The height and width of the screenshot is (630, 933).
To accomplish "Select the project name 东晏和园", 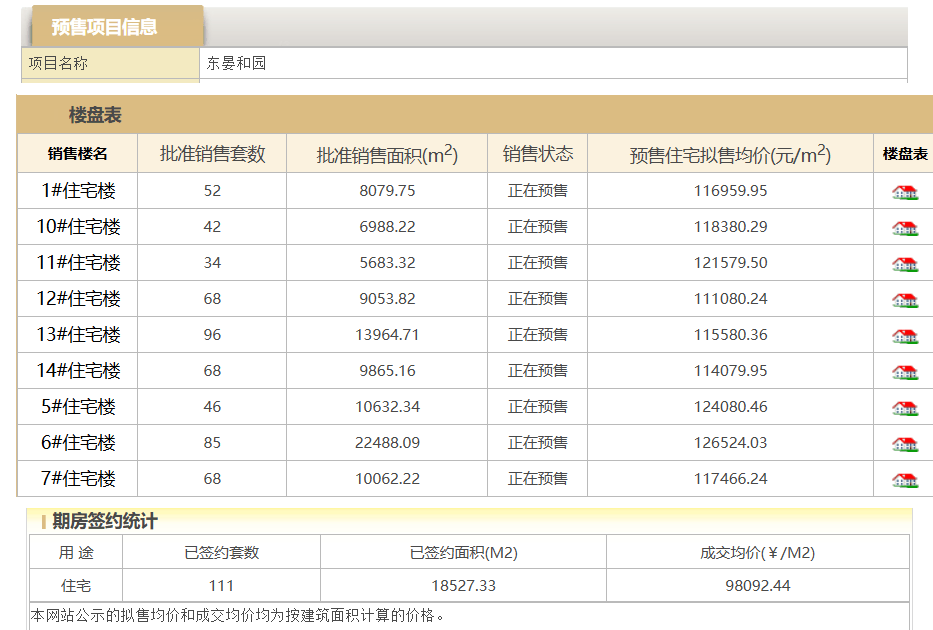I will coord(237,63).
